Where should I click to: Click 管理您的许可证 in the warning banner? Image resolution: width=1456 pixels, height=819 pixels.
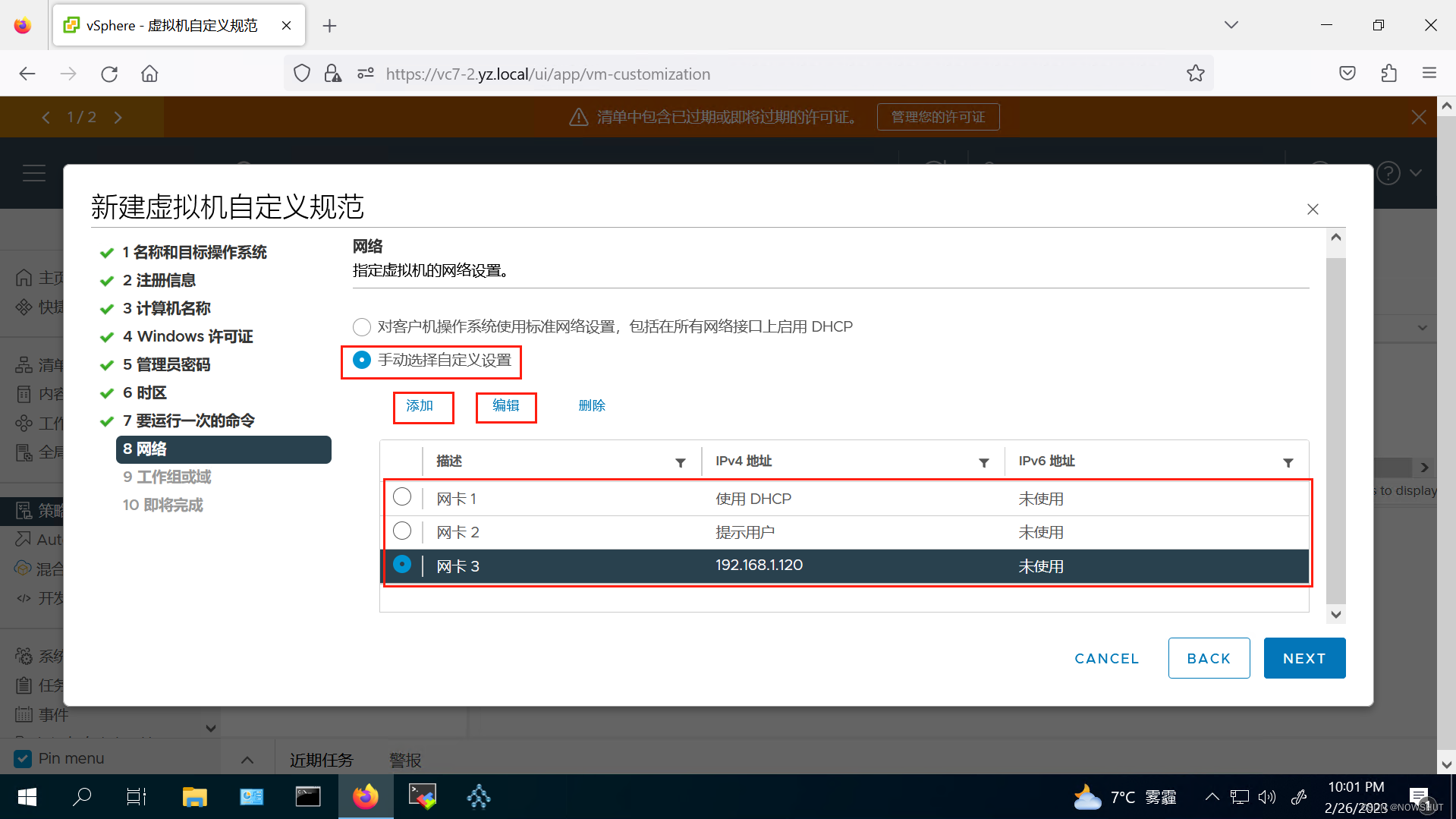click(x=938, y=116)
